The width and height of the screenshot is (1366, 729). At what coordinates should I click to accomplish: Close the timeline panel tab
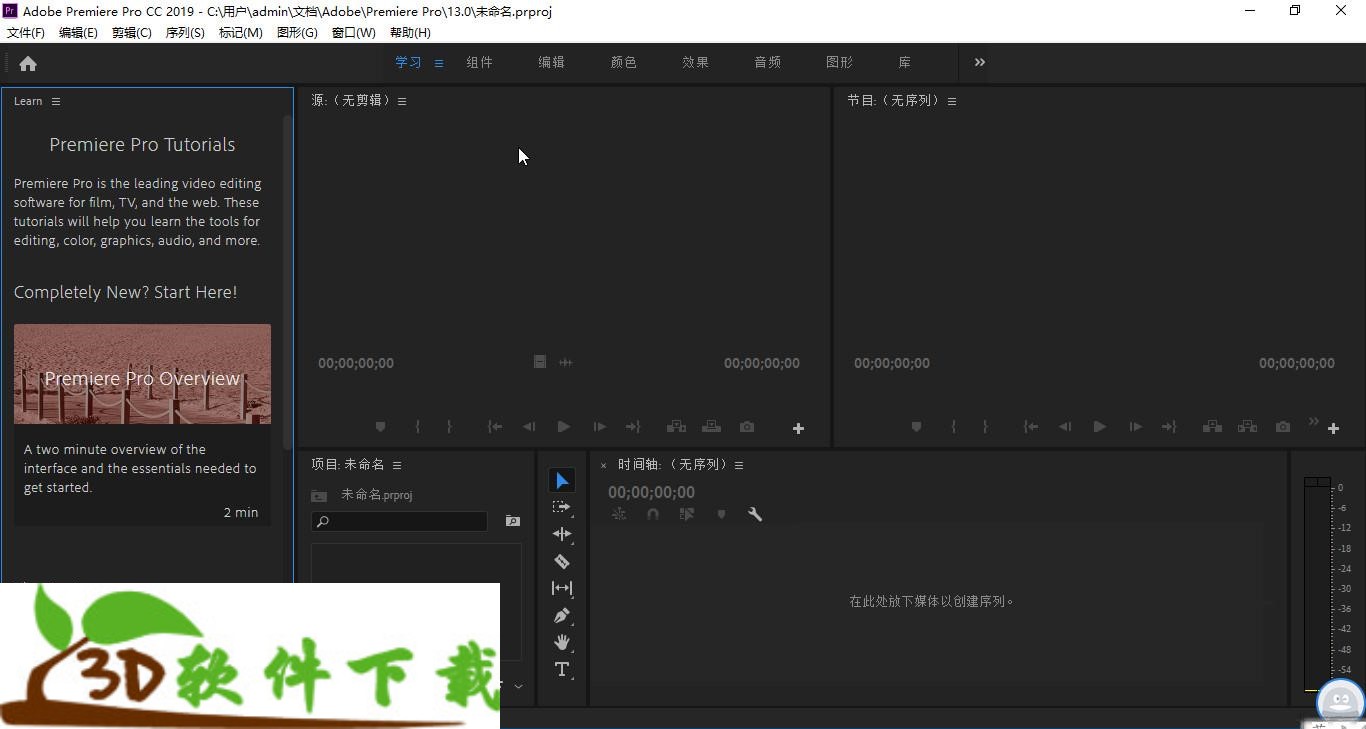[603, 465]
